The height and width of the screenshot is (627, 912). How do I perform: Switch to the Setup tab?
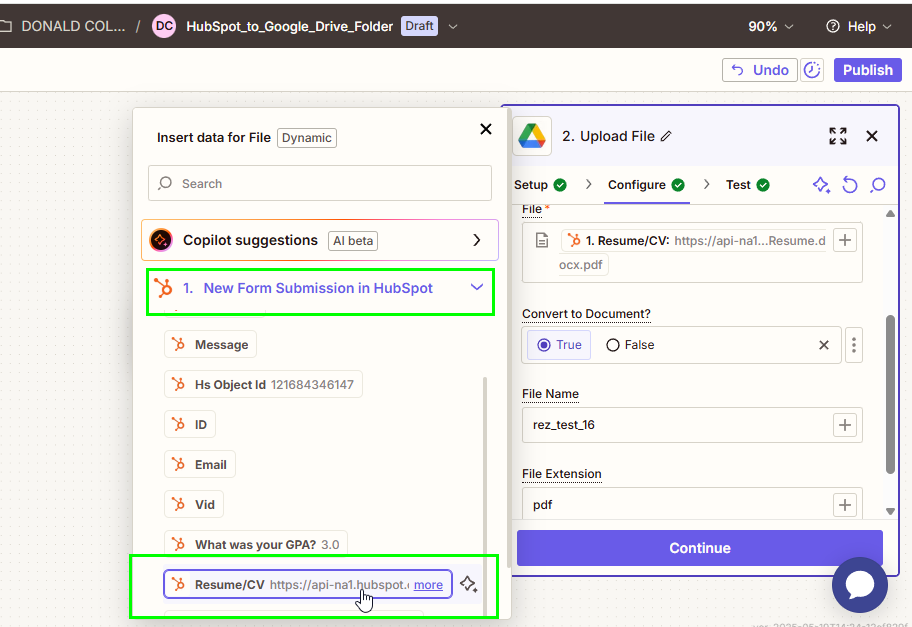[540, 185]
